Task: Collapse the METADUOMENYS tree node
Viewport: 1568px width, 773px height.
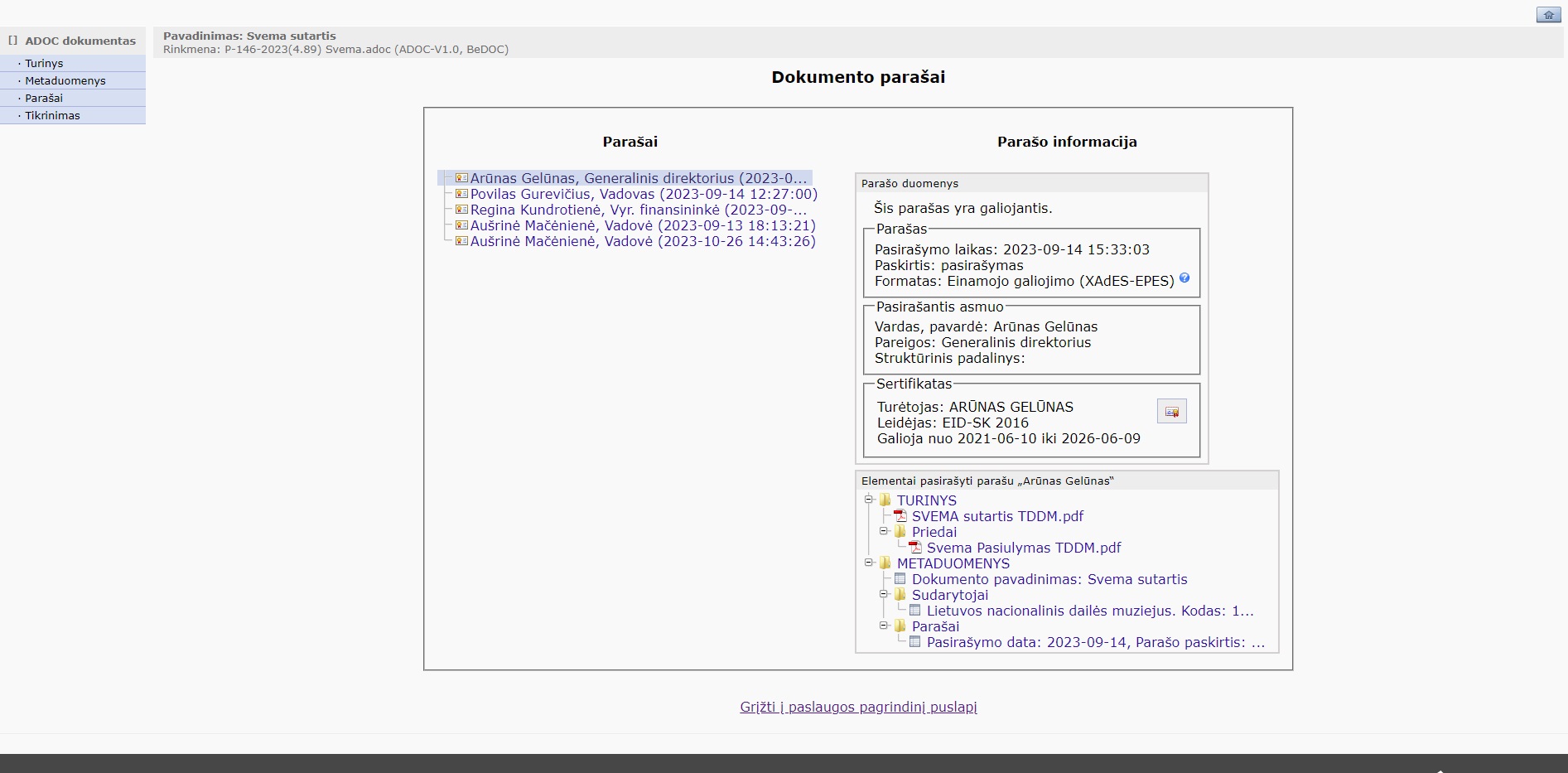Action: coord(869,563)
